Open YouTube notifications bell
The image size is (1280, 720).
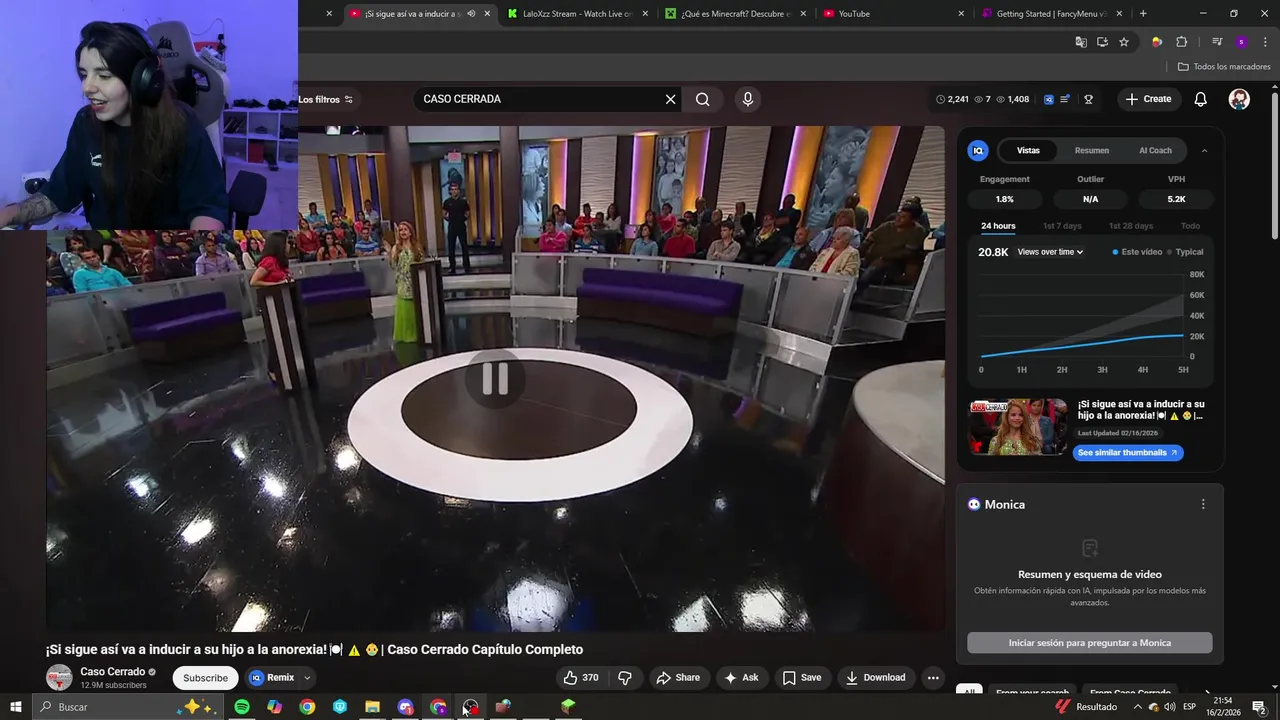pyautogui.click(x=1201, y=99)
